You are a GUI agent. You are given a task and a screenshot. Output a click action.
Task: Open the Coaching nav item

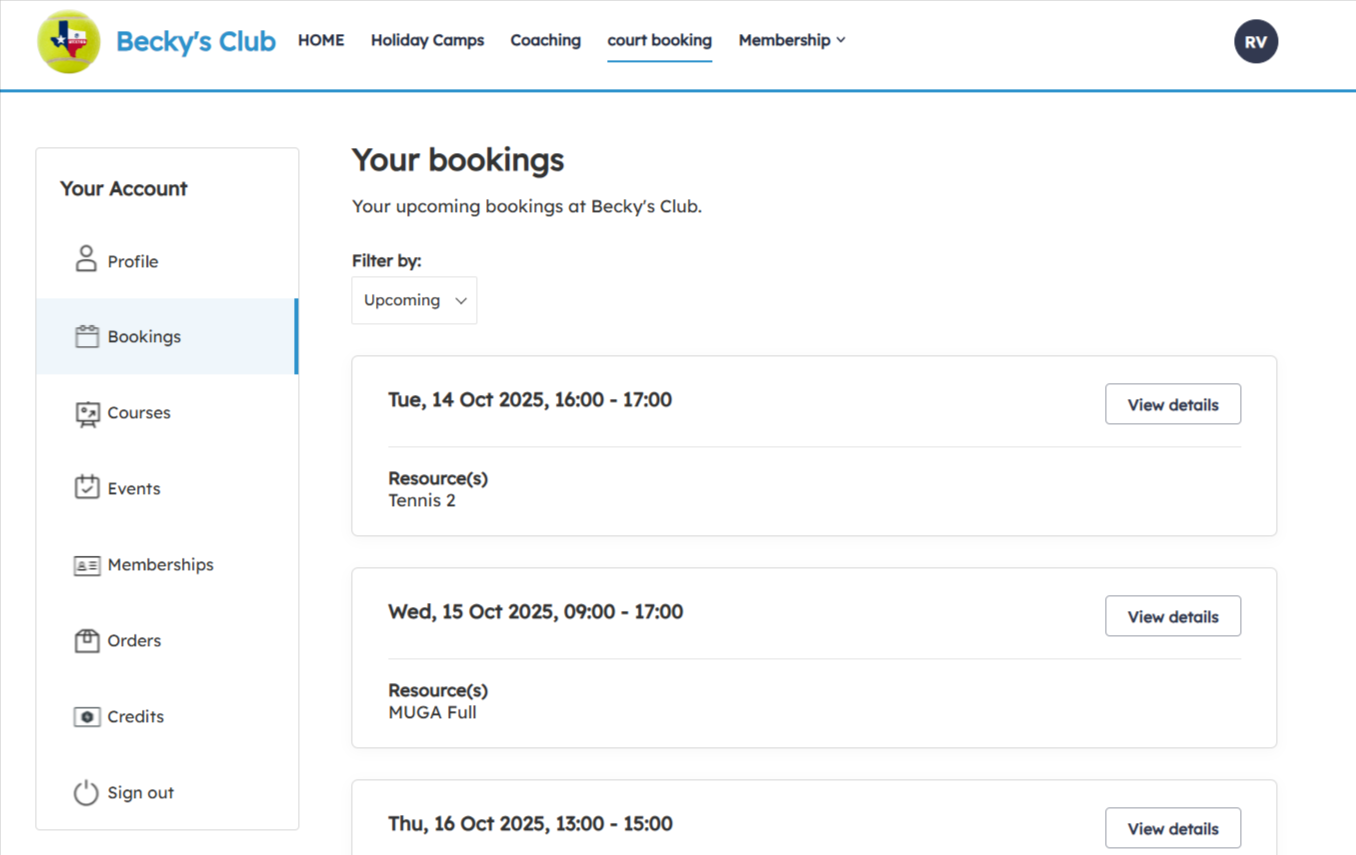click(x=545, y=40)
